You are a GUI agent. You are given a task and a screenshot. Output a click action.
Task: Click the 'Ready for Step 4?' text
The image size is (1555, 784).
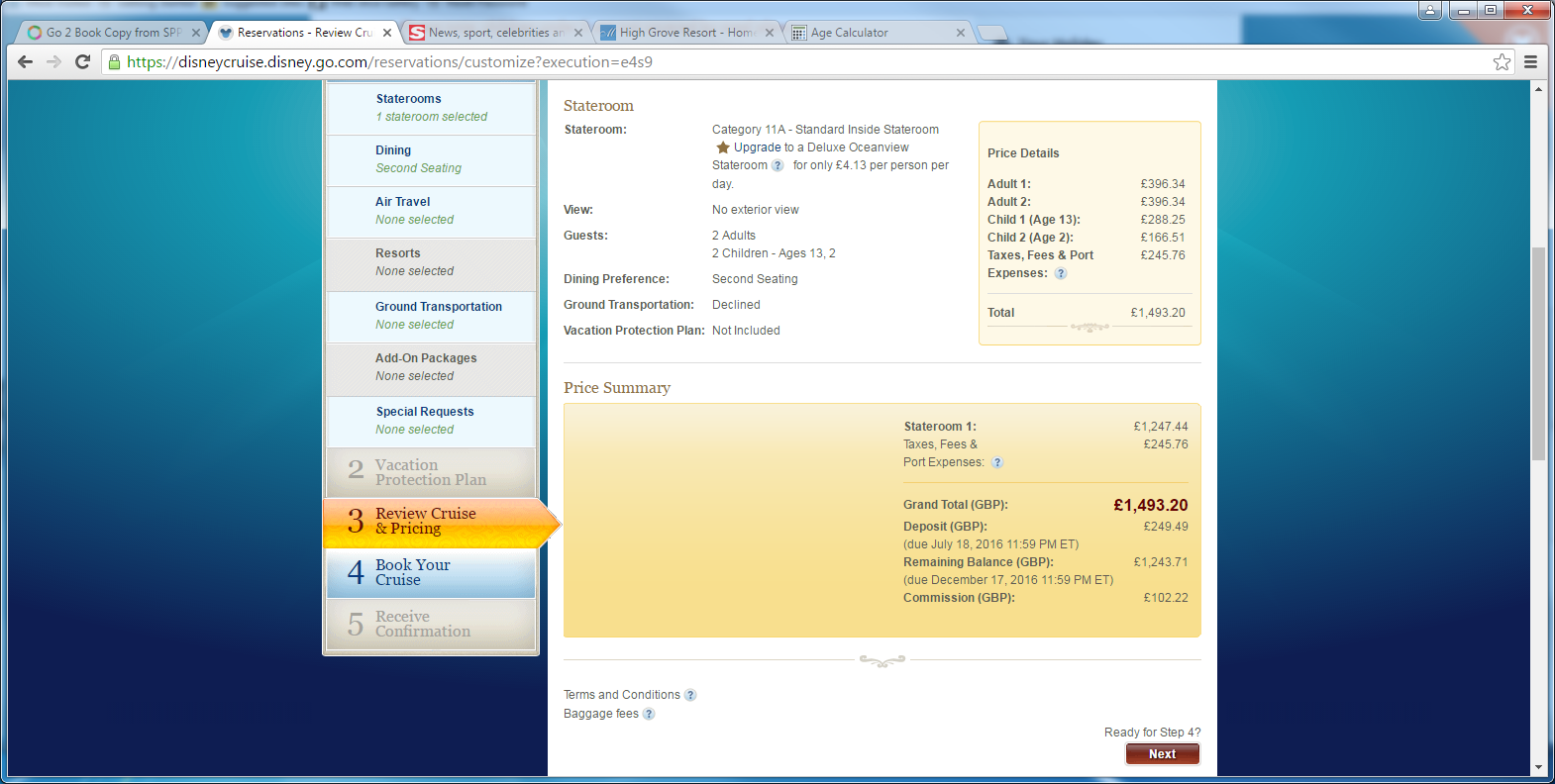coord(1153,733)
